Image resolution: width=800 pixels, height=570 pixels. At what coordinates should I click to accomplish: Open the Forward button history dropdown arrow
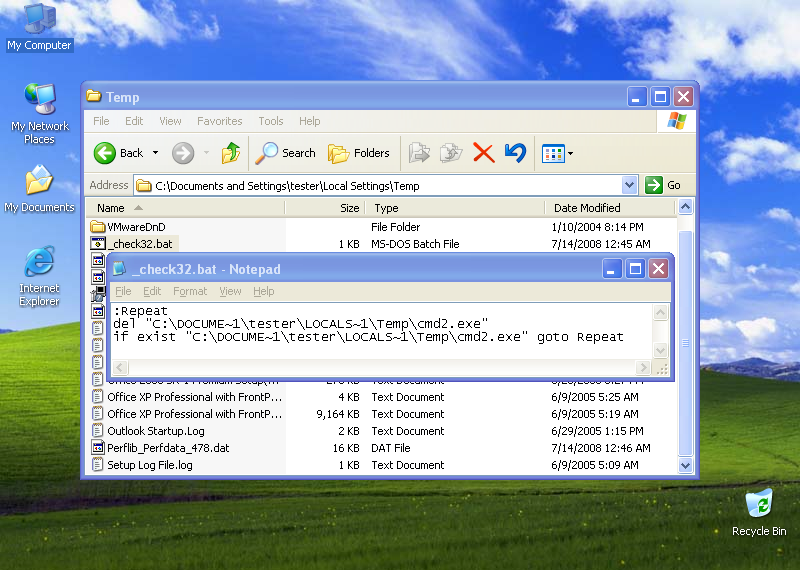[x=206, y=153]
